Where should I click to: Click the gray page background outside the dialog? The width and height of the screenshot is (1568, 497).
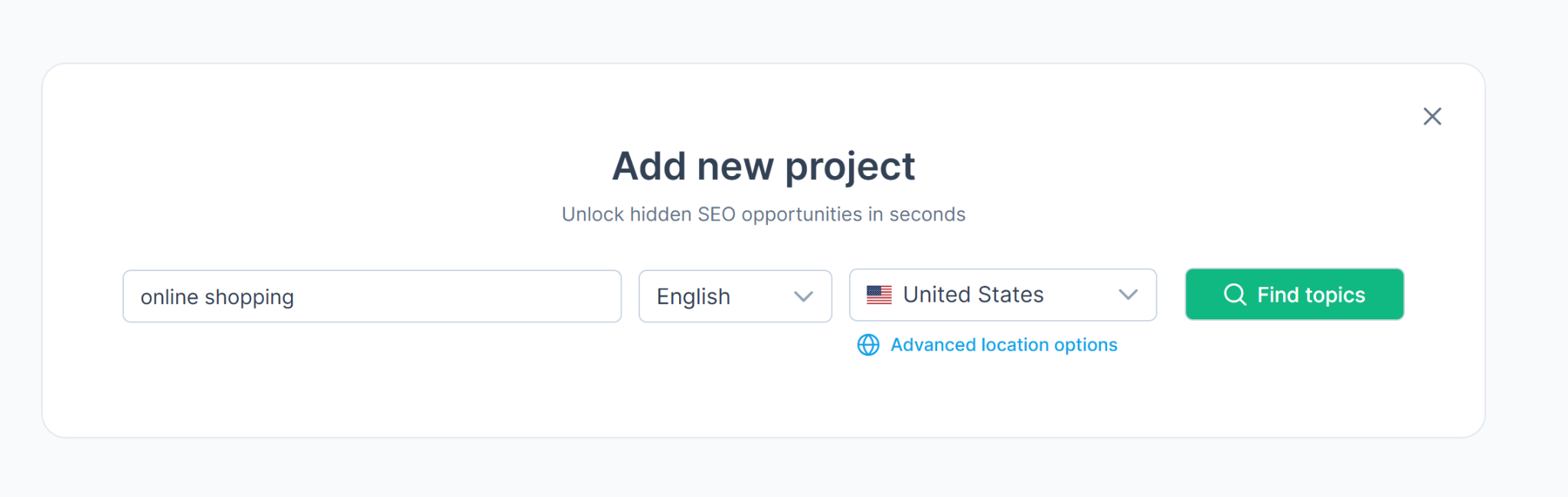766,471
